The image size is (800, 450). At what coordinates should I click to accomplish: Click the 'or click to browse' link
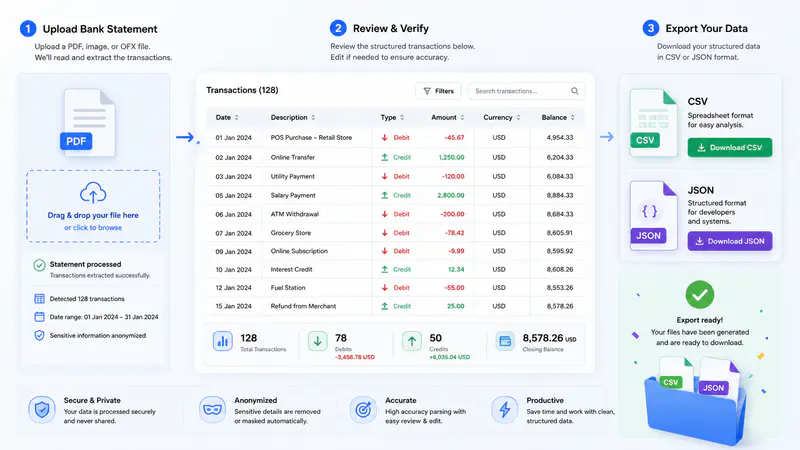click(x=93, y=228)
